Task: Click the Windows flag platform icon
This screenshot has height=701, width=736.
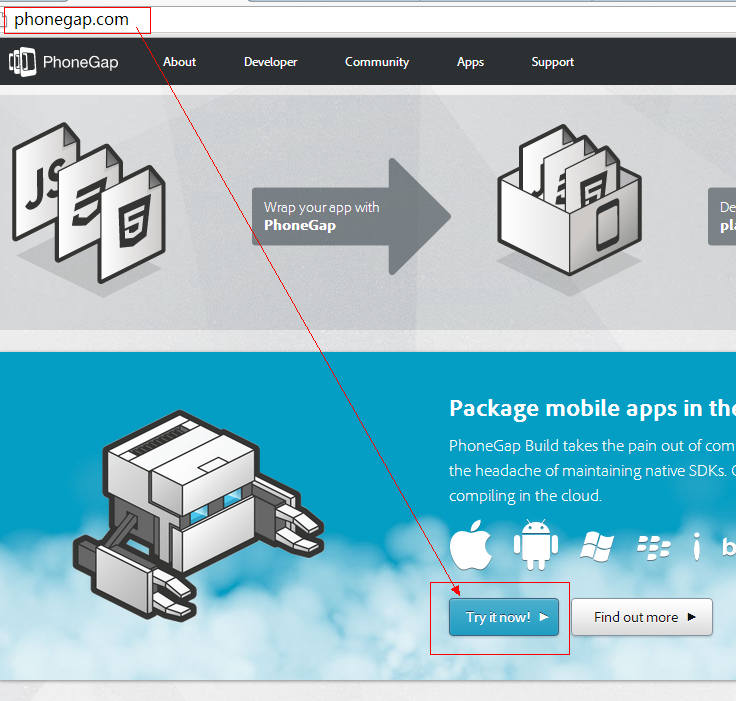Action: [596, 547]
